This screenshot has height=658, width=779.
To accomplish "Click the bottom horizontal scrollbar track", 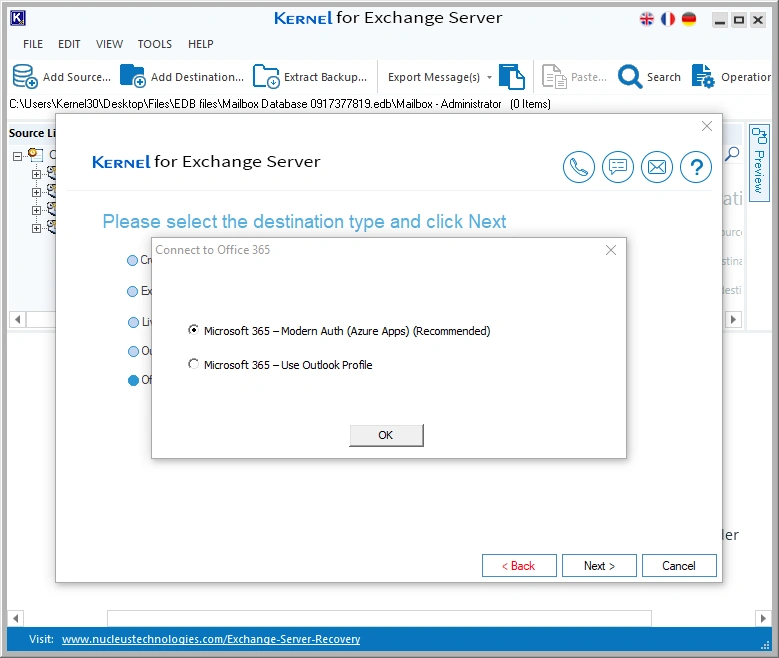I will click(x=379, y=618).
